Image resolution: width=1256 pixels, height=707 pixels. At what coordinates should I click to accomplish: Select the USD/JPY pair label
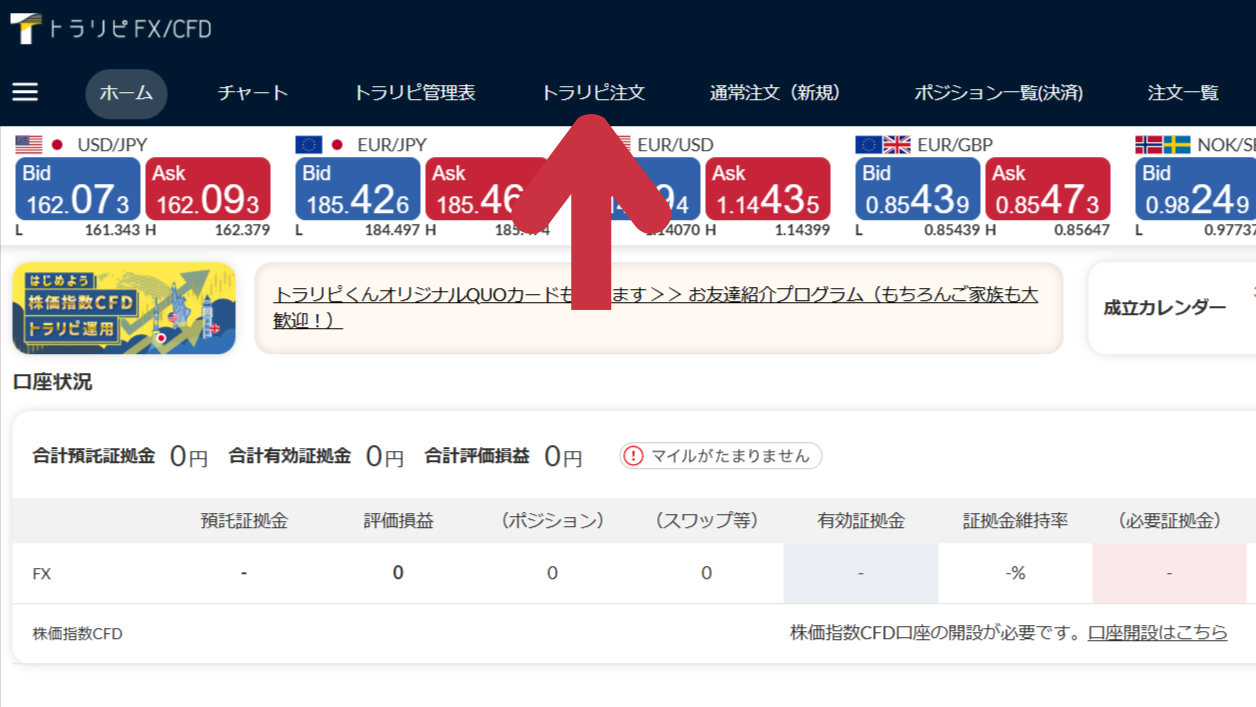pyautogui.click(x=112, y=145)
